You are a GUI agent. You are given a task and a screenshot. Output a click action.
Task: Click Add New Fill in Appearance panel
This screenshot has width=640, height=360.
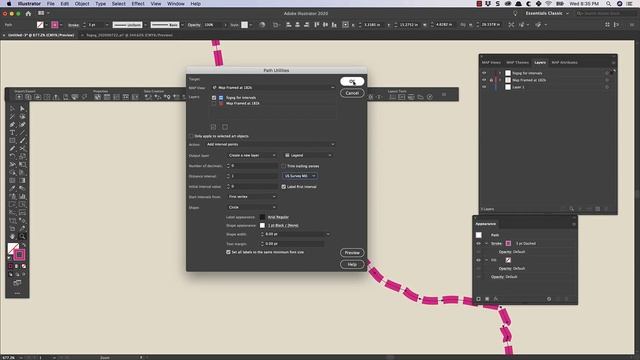tap(487, 299)
